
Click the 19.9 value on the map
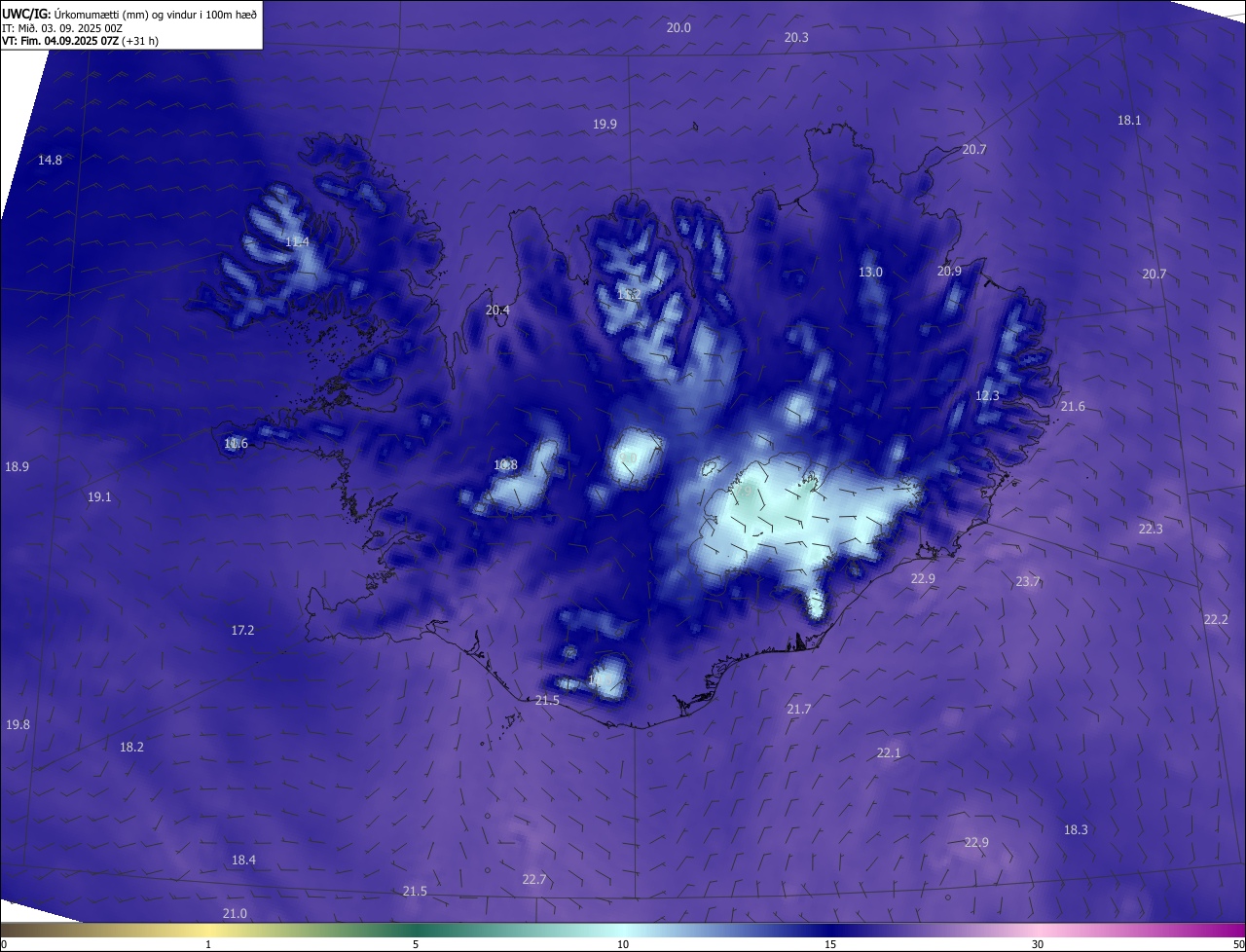(605, 124)
